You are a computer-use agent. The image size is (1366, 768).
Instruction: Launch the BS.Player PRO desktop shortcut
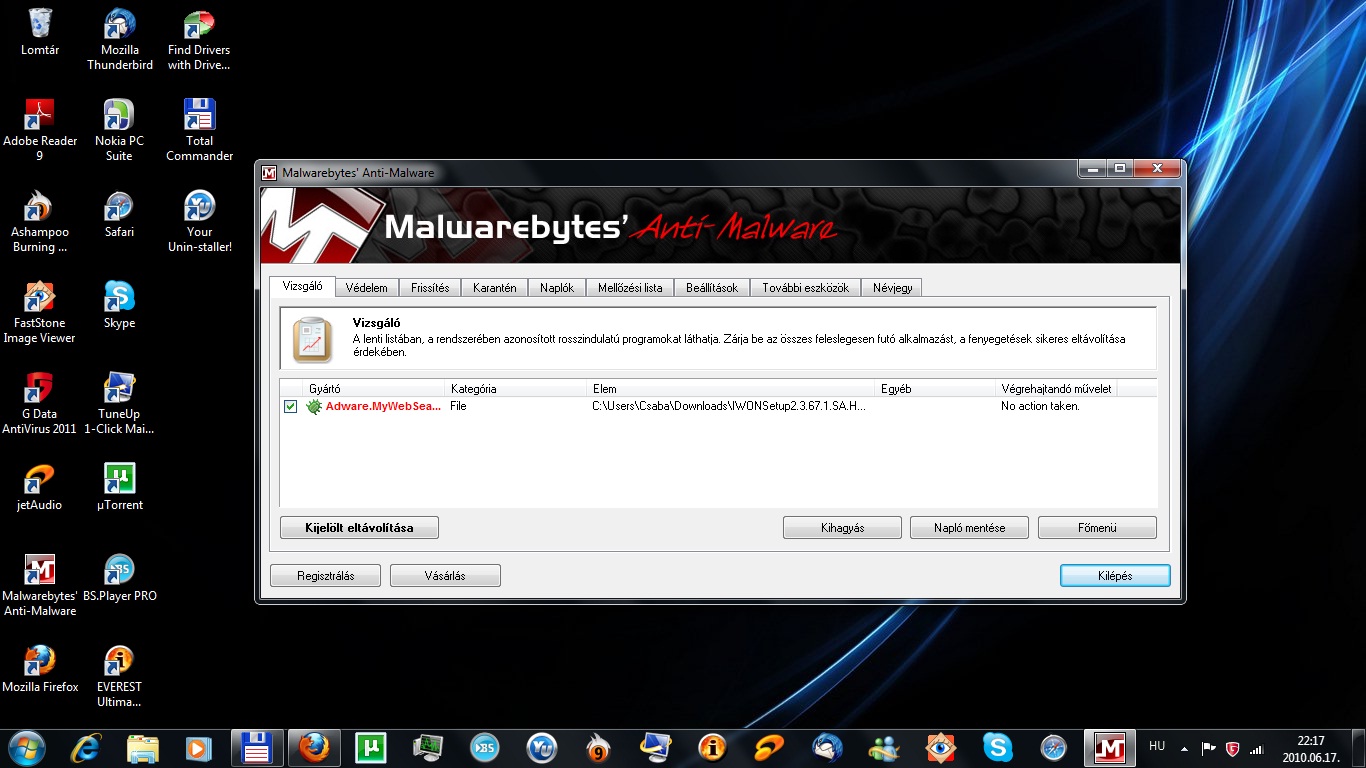pos(120,578)
